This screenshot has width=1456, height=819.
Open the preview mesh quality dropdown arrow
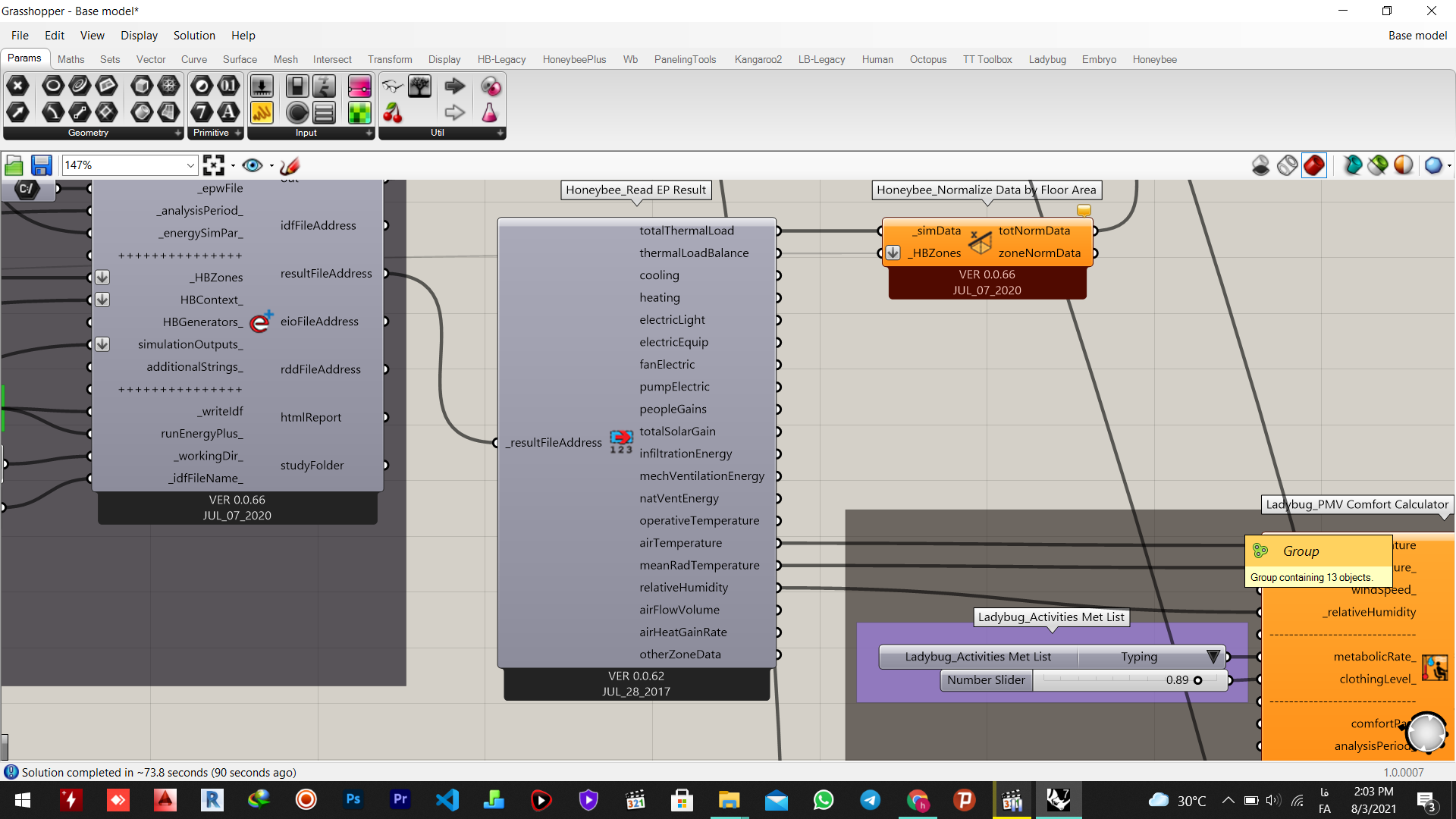pos(1449,165)
